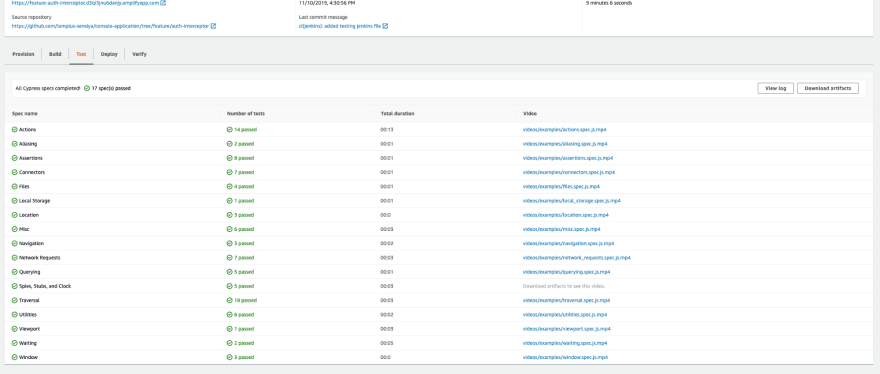880x374 pixels.
Task: Open waiting.spec.js.mp4 video link
Action: click(565, 343)
